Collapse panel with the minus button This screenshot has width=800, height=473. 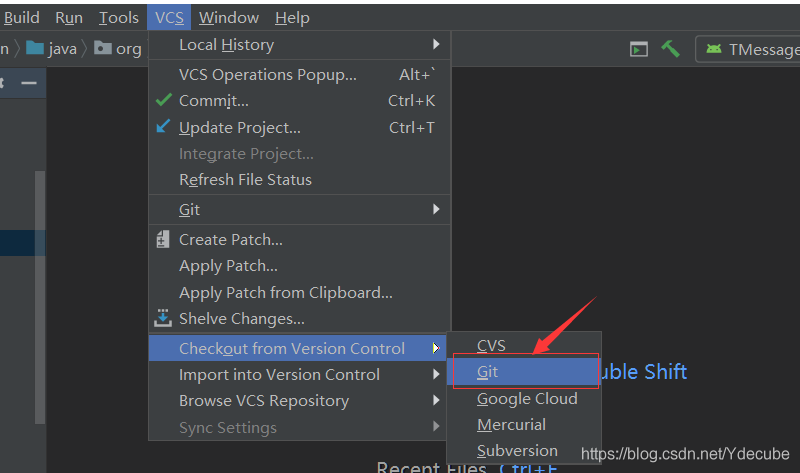tap(29, 83)
